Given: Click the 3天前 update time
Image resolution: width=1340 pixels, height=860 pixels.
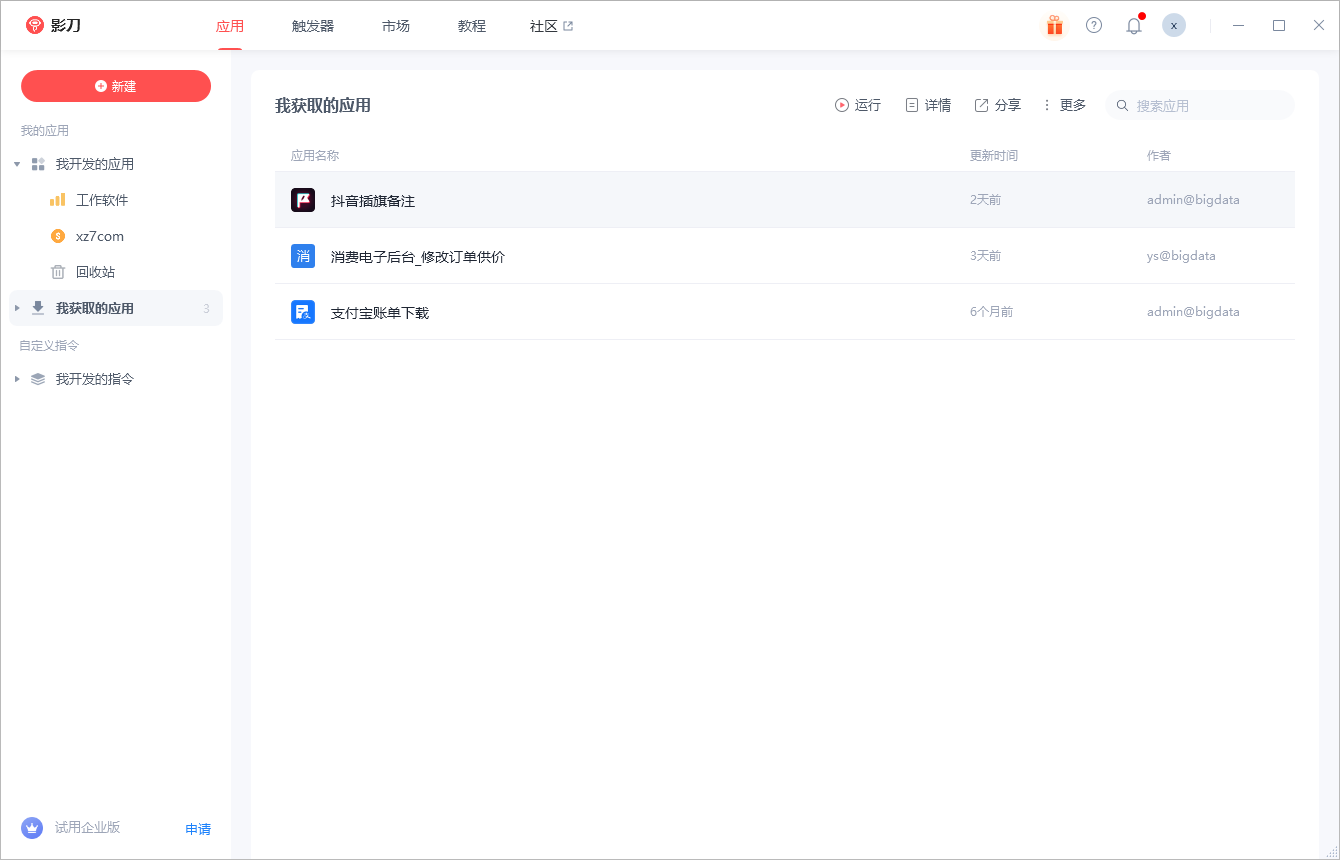Looking at the screenshot, I should click(985, 256).
